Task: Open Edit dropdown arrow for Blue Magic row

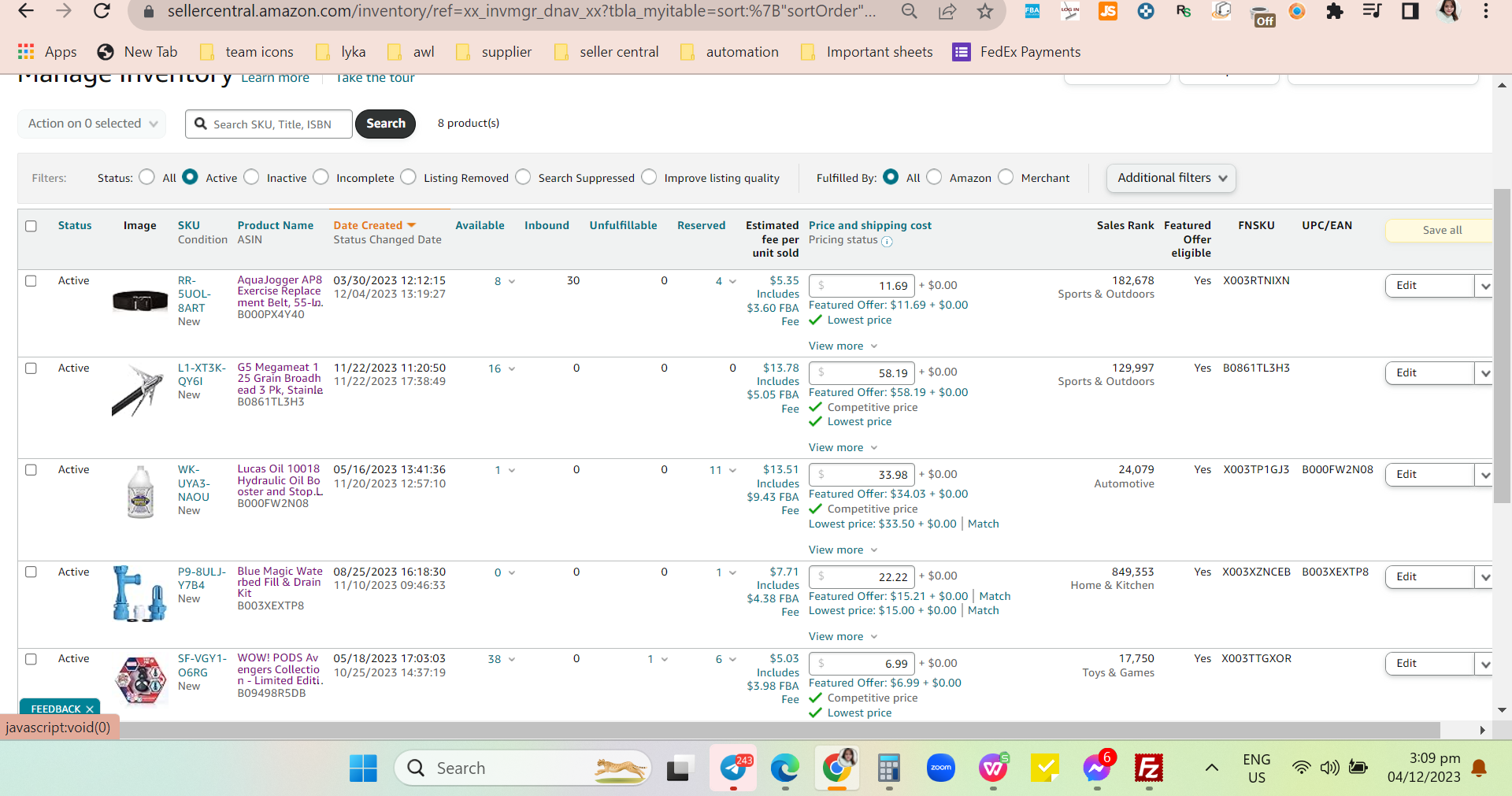Action: tap(1485, 577)
